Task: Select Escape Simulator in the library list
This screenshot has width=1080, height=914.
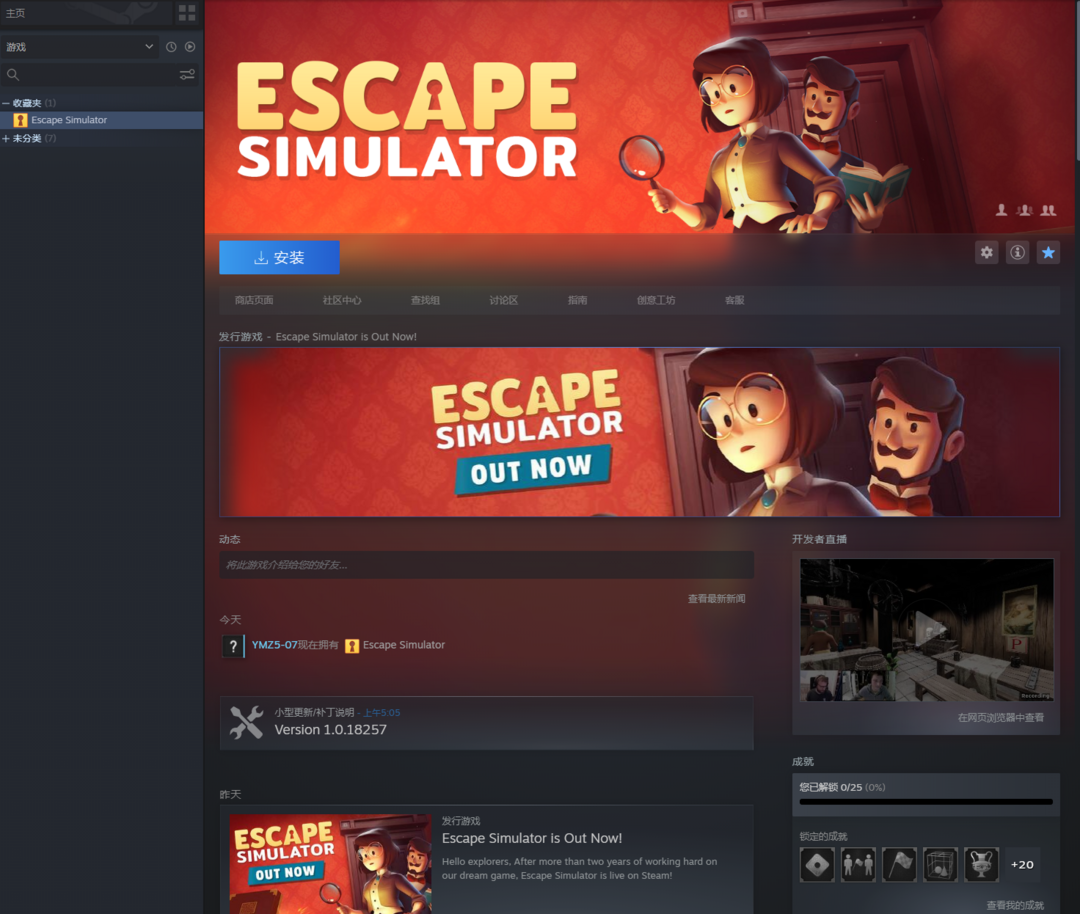Action: pyautogui.click(x=101, y=120)
